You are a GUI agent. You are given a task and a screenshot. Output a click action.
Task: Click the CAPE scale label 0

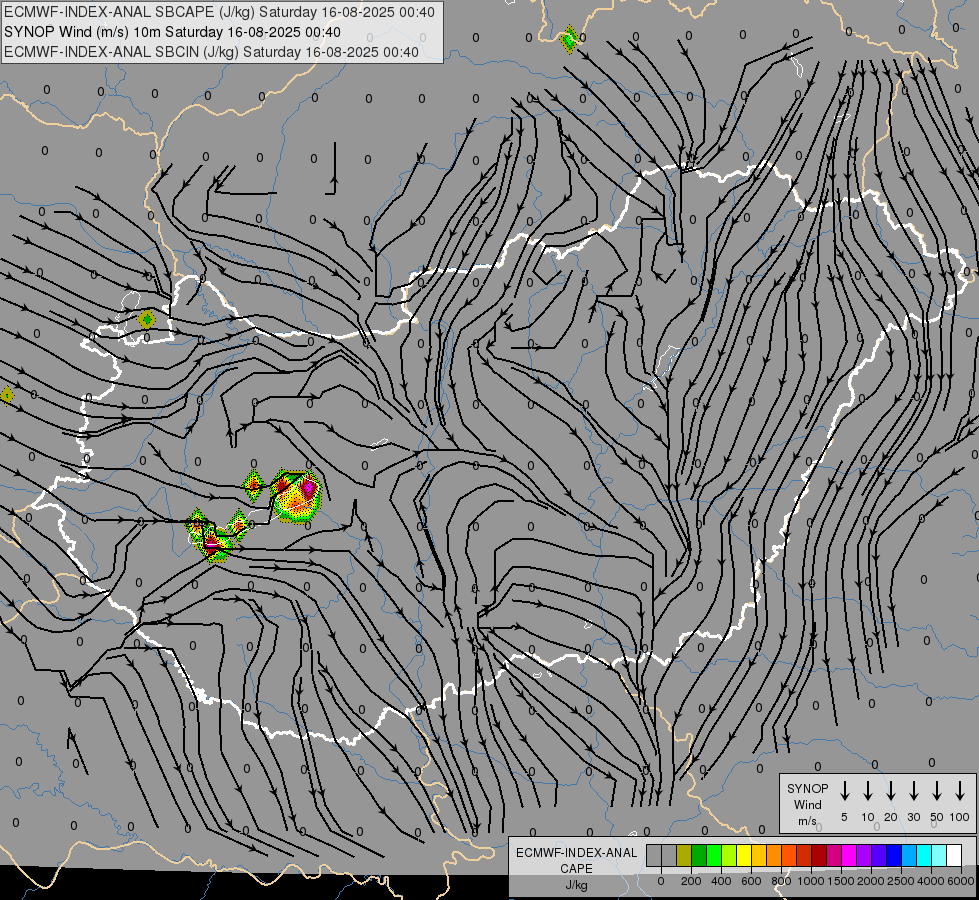pos(661,881)
